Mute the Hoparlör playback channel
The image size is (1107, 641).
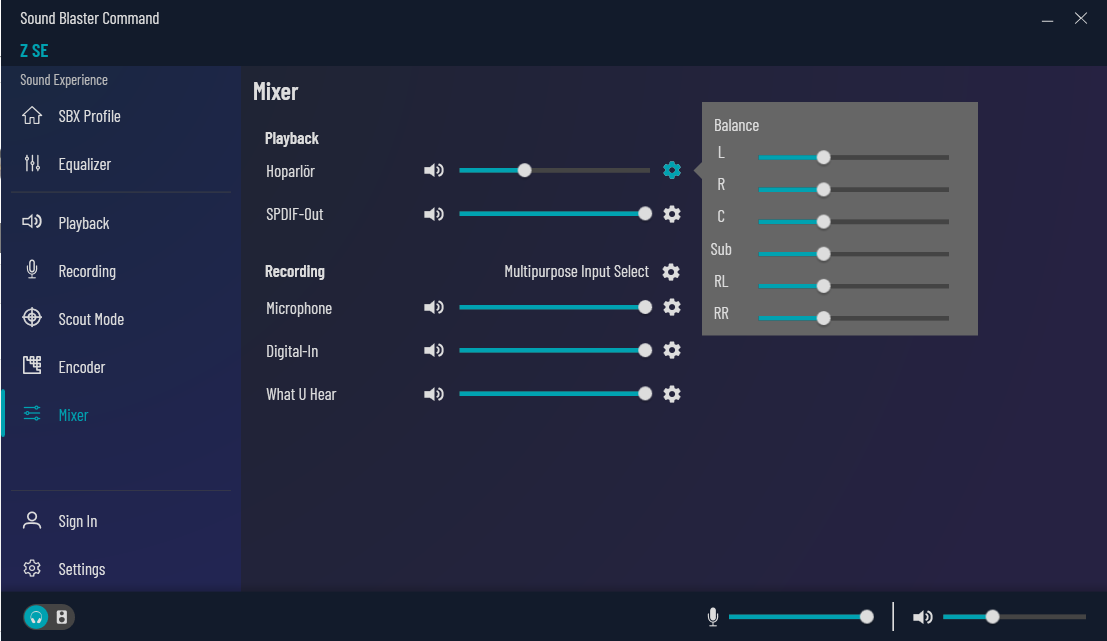tap(433, 170)
